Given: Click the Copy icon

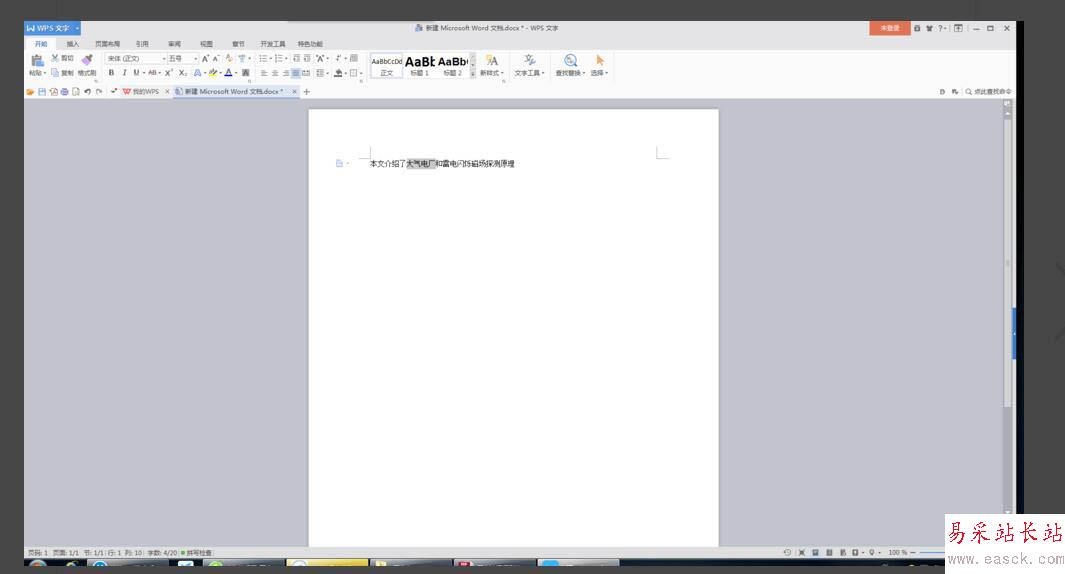Looking at the screenshot, I should pos(55,73).
